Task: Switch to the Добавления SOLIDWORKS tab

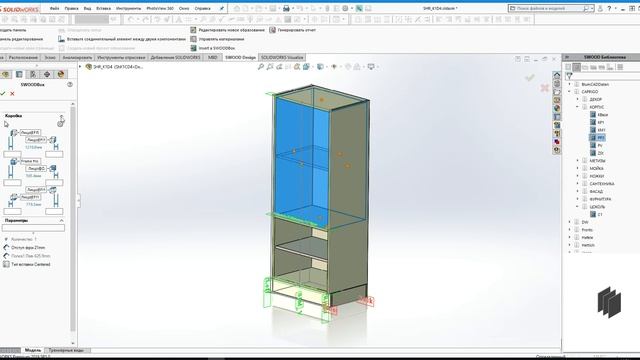Action: coord(176,58)
